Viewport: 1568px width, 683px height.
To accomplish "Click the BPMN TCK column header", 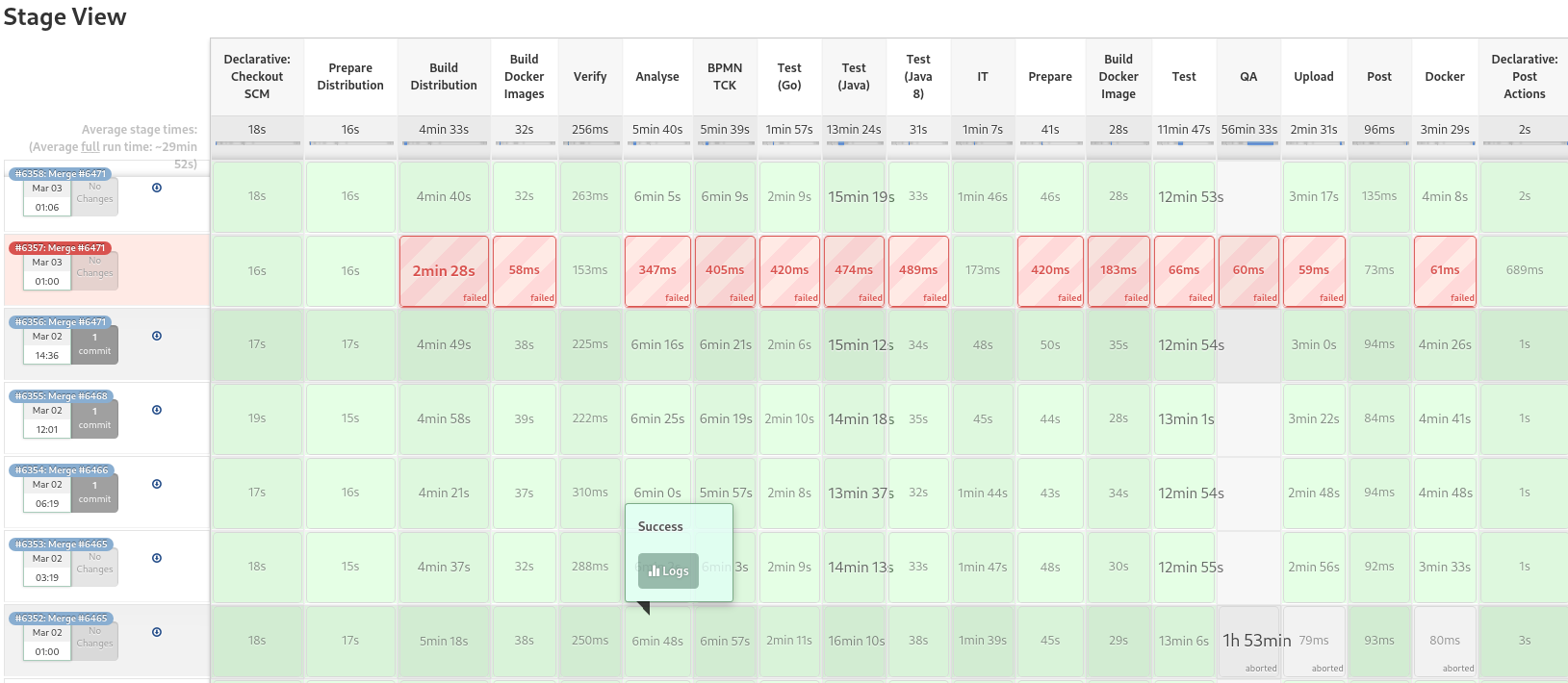I will (x=725, y=77).
